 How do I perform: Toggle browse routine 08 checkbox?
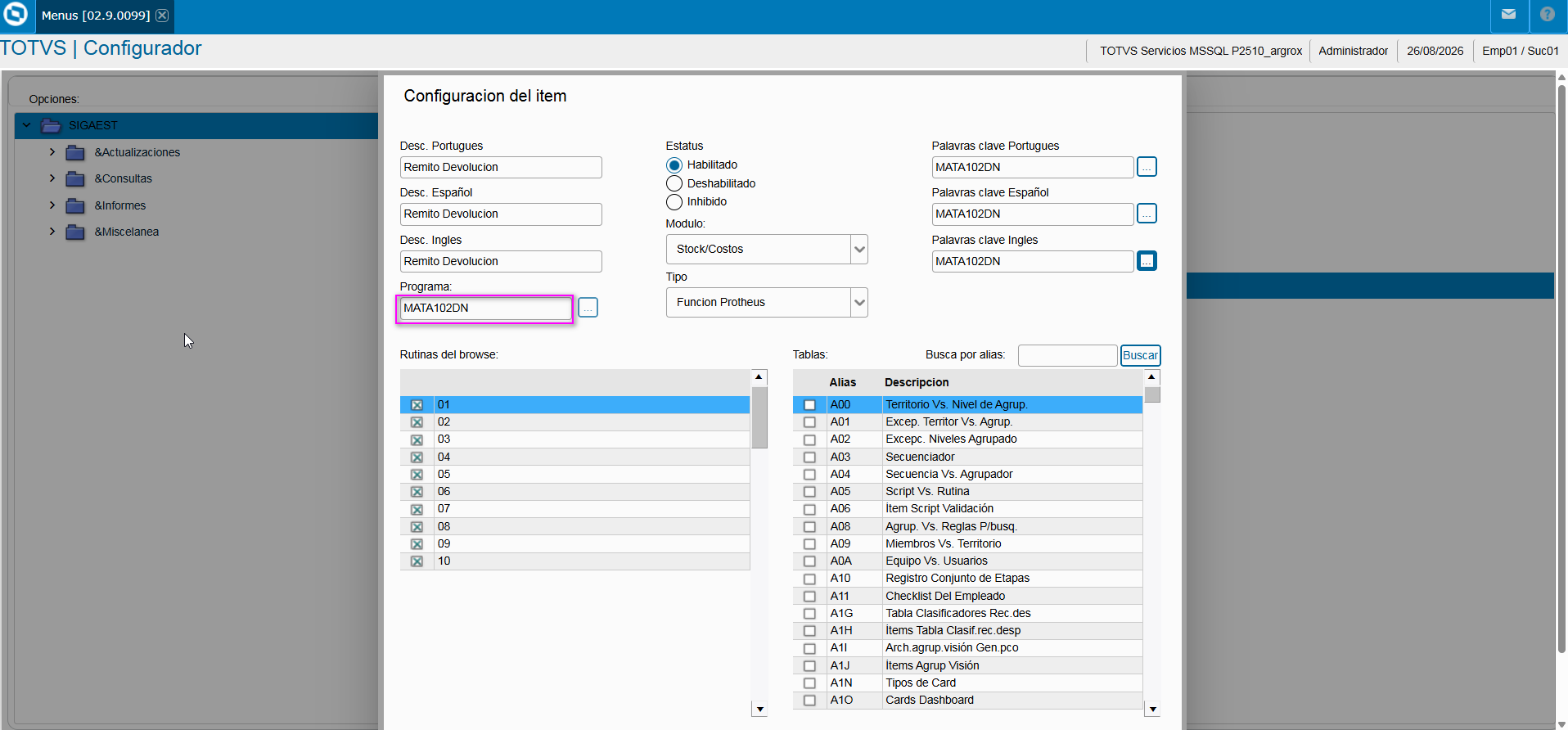417,527
